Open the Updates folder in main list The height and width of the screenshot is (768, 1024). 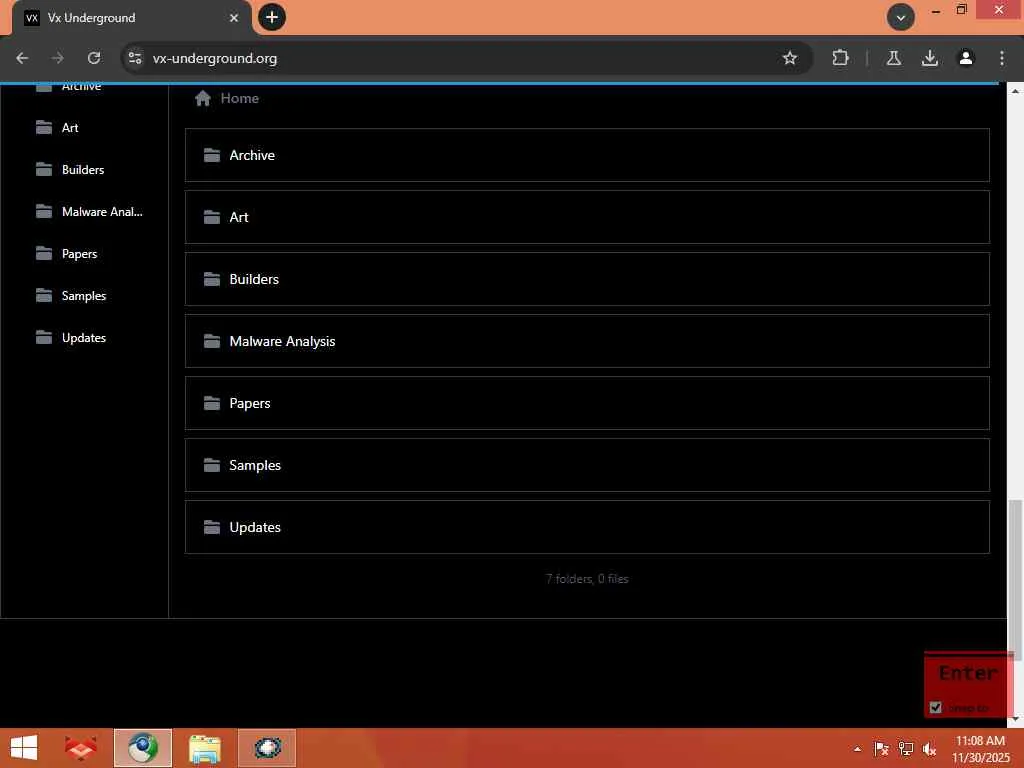click(587, 528)
